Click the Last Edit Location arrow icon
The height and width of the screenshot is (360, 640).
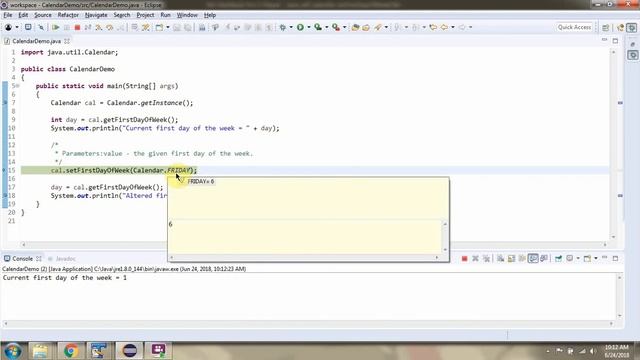point(433,27)
